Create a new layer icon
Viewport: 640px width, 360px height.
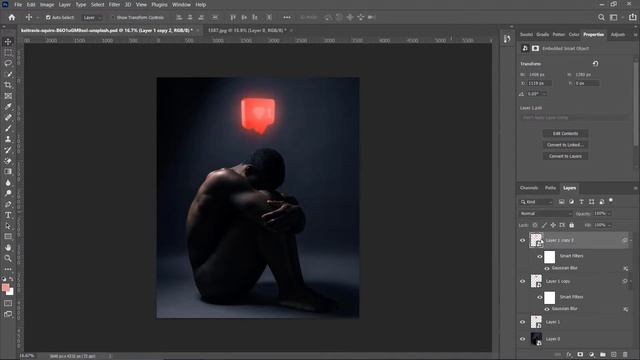point(613,355)
